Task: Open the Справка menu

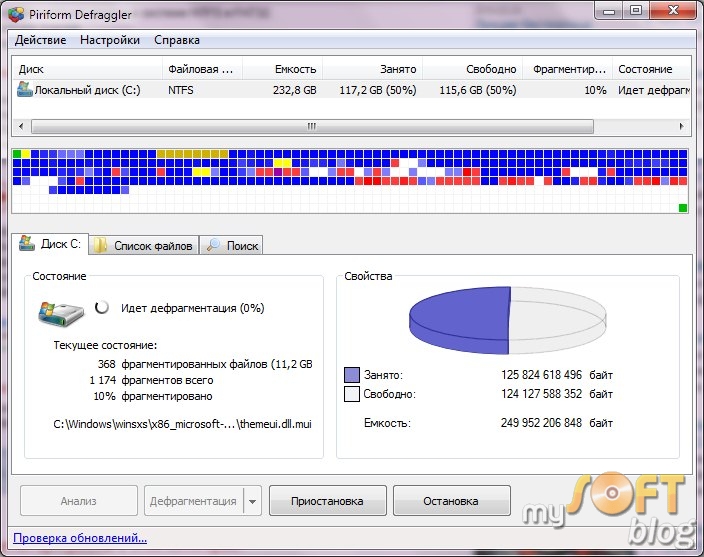Action: (177, 40)
